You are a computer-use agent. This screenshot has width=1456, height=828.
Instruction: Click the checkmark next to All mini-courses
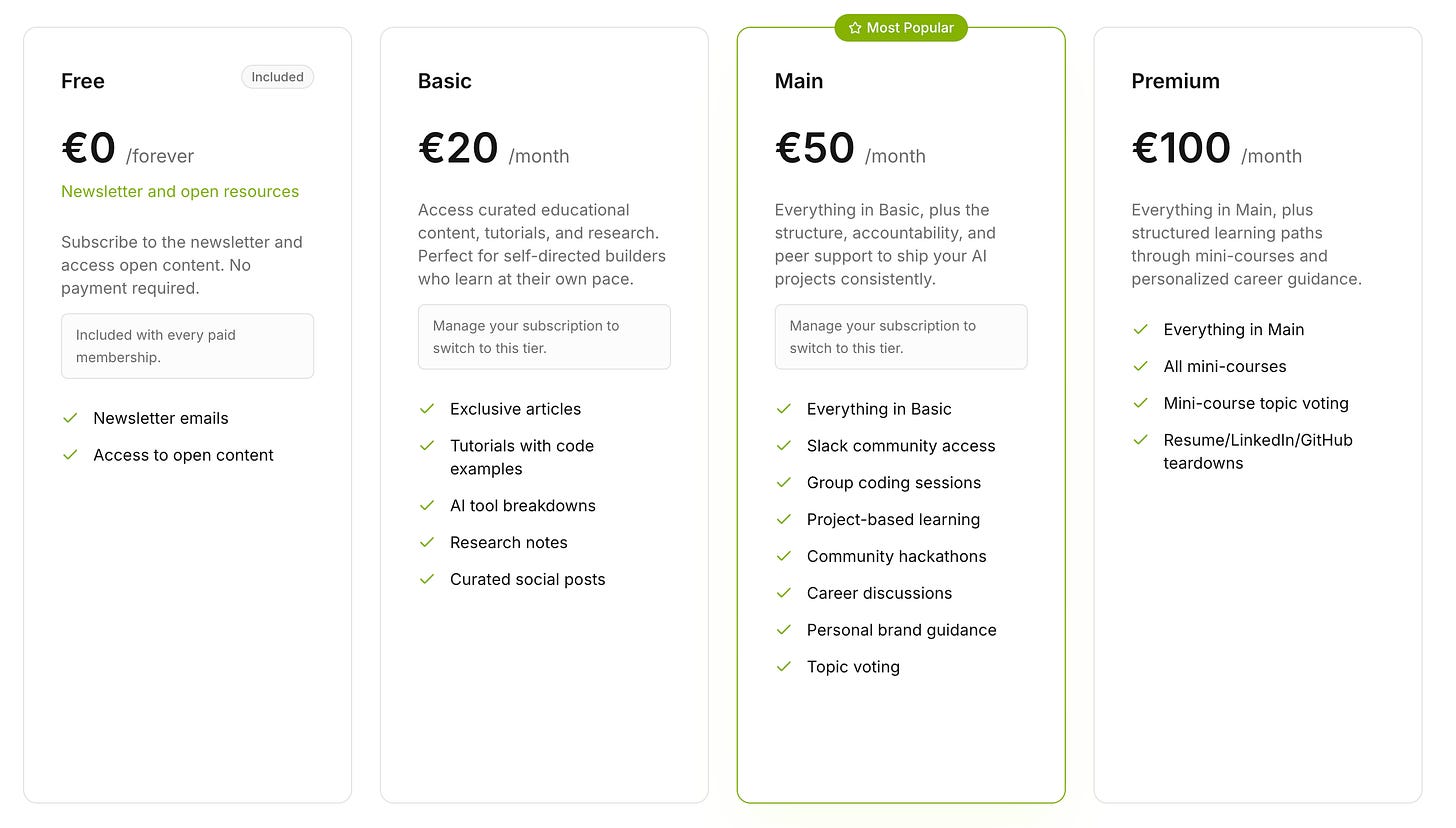pyautogui.click(x=1141, y=366)
